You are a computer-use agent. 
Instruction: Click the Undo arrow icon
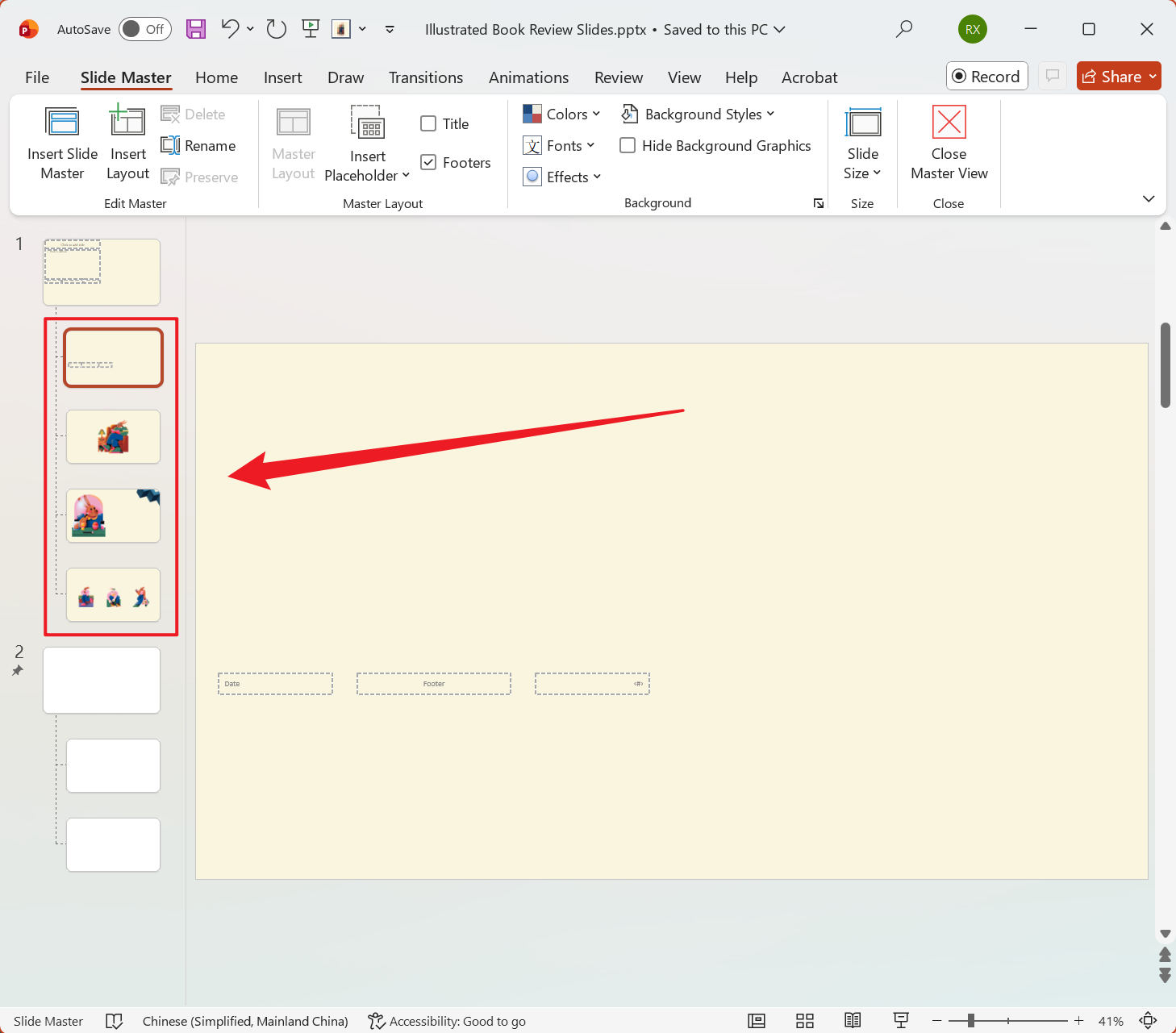231,29
